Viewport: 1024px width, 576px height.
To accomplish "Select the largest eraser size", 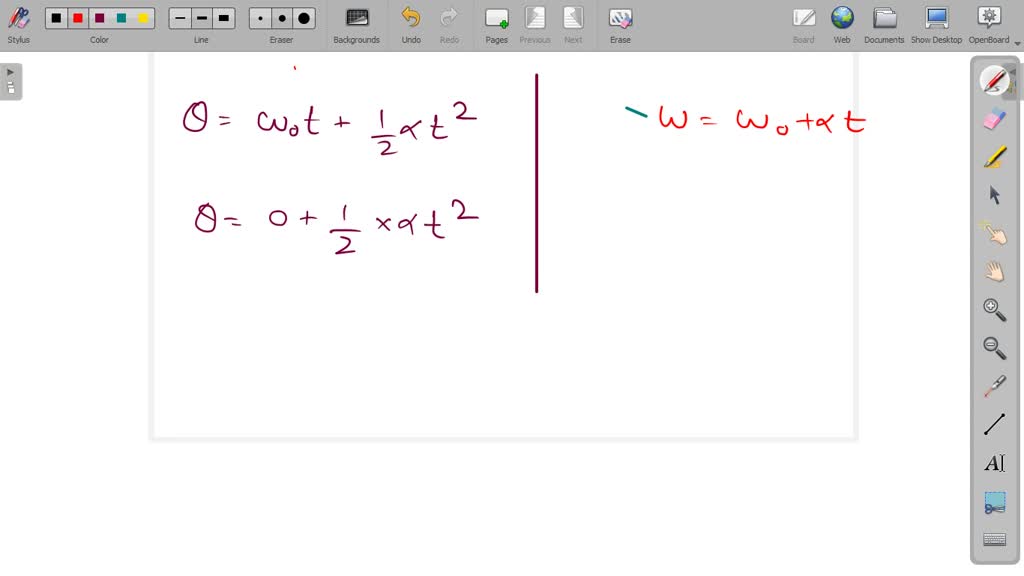I will tap(302, 17).
